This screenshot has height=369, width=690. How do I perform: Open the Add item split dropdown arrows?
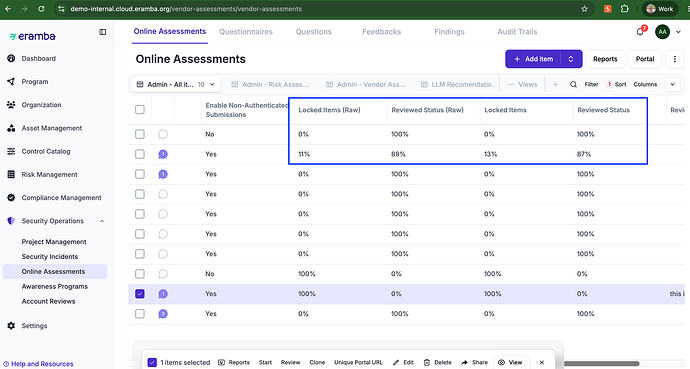(x=571, y=59)
